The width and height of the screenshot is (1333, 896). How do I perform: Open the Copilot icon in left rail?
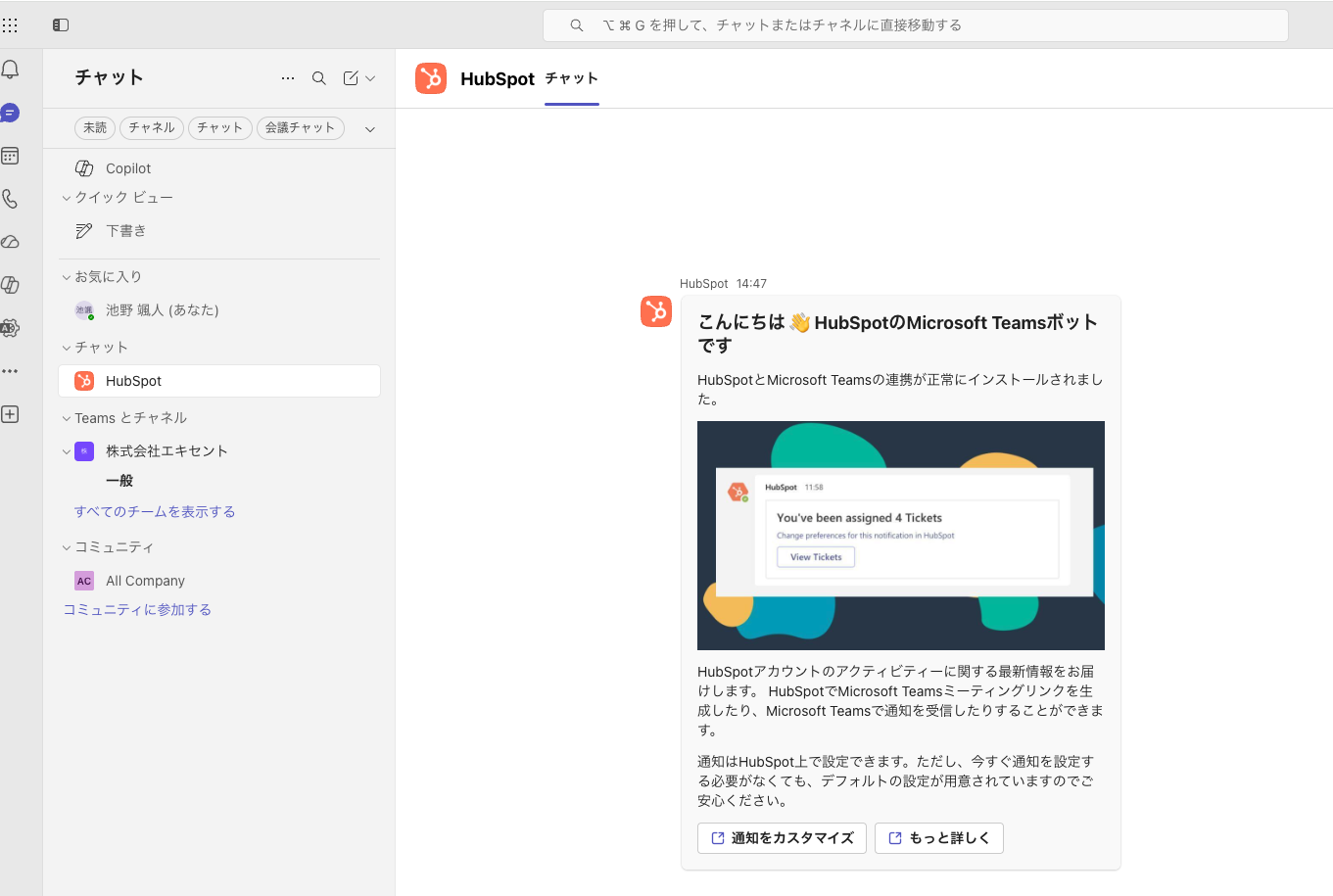10,285
